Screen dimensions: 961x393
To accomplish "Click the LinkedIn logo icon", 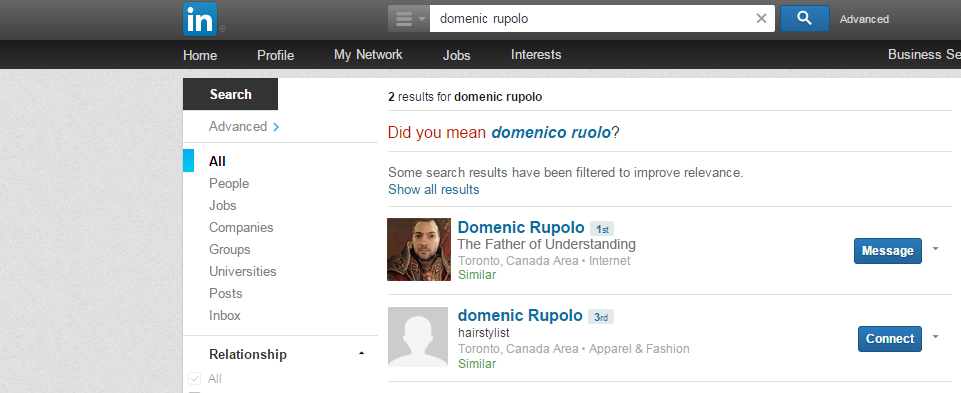I will click(x=200, y=19).
